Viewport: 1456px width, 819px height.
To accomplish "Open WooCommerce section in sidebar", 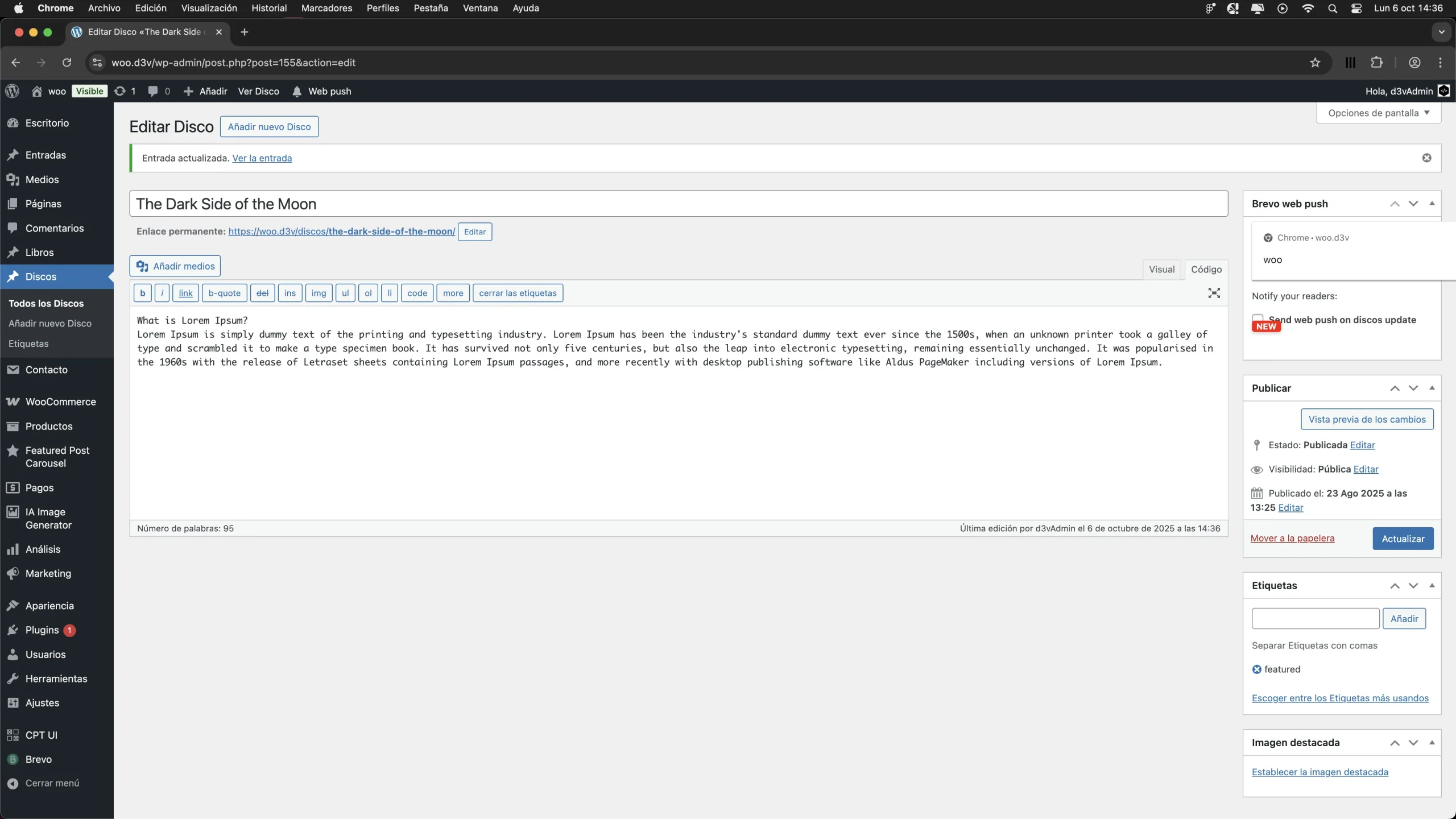I will tap(61, 402).
